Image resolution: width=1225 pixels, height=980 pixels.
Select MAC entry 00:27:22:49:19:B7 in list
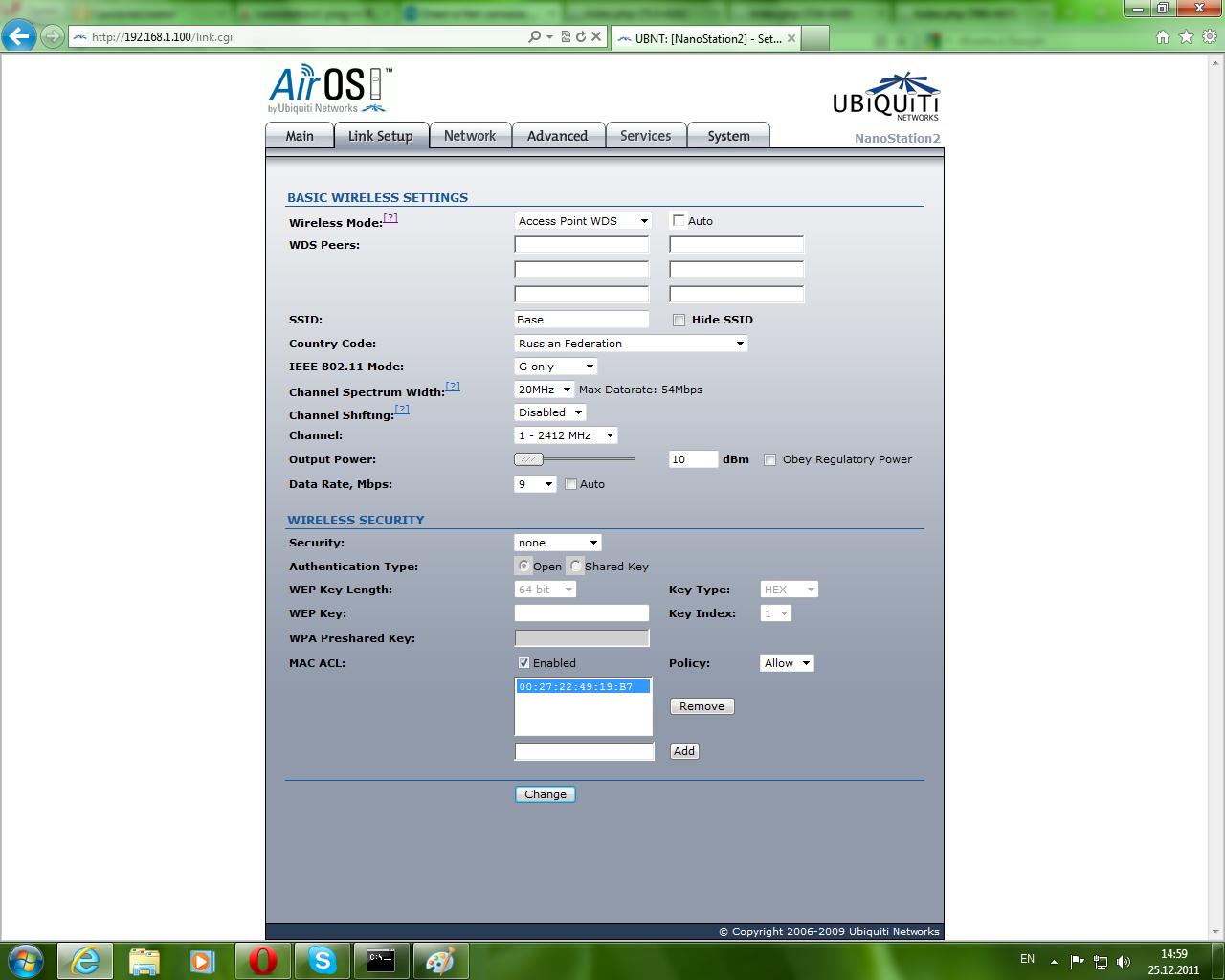point(583,686)
